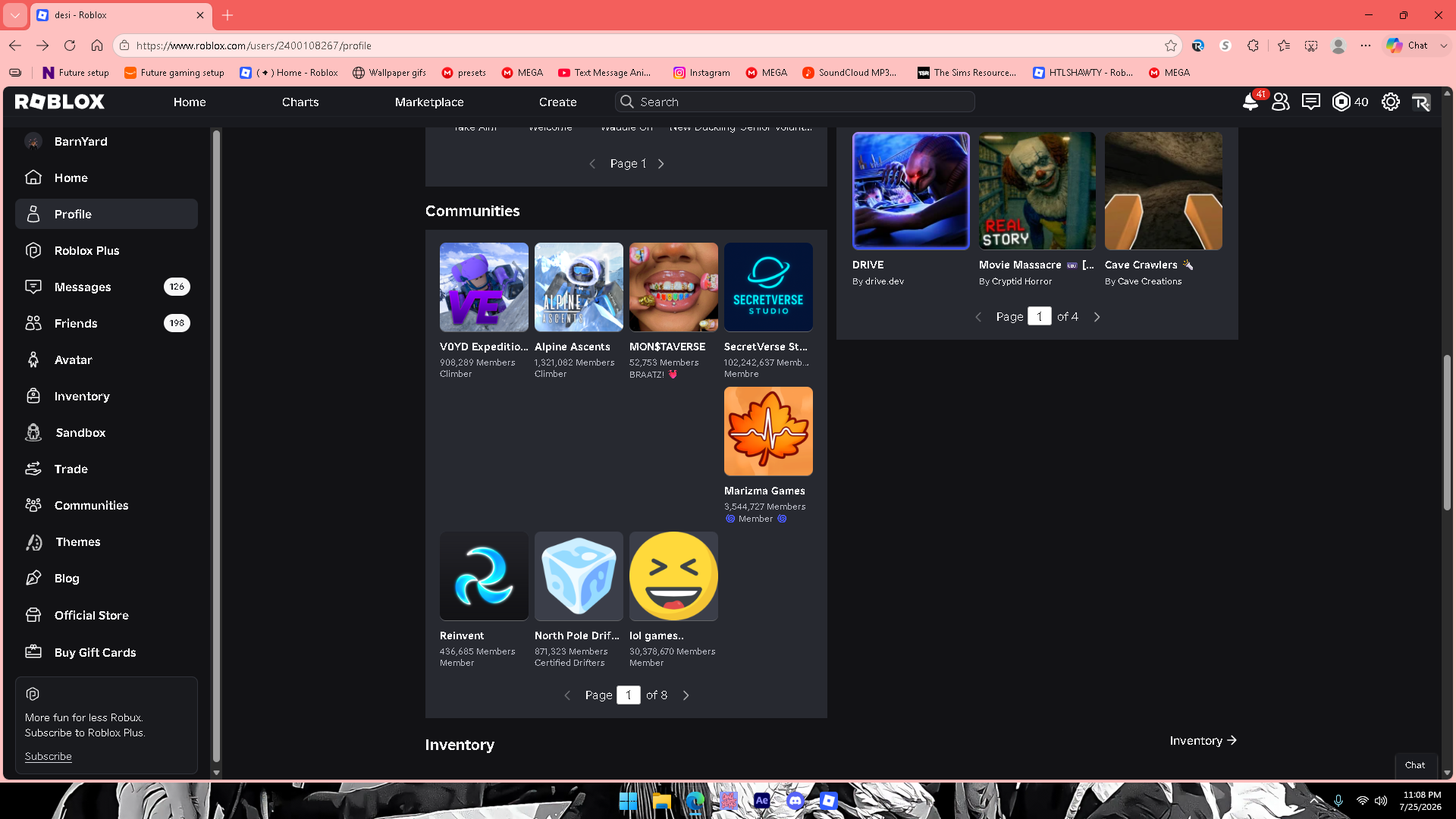The height and width of the screenshot is (819, 1456).
Task: Open new browser tab
Action: coord(227,15)
